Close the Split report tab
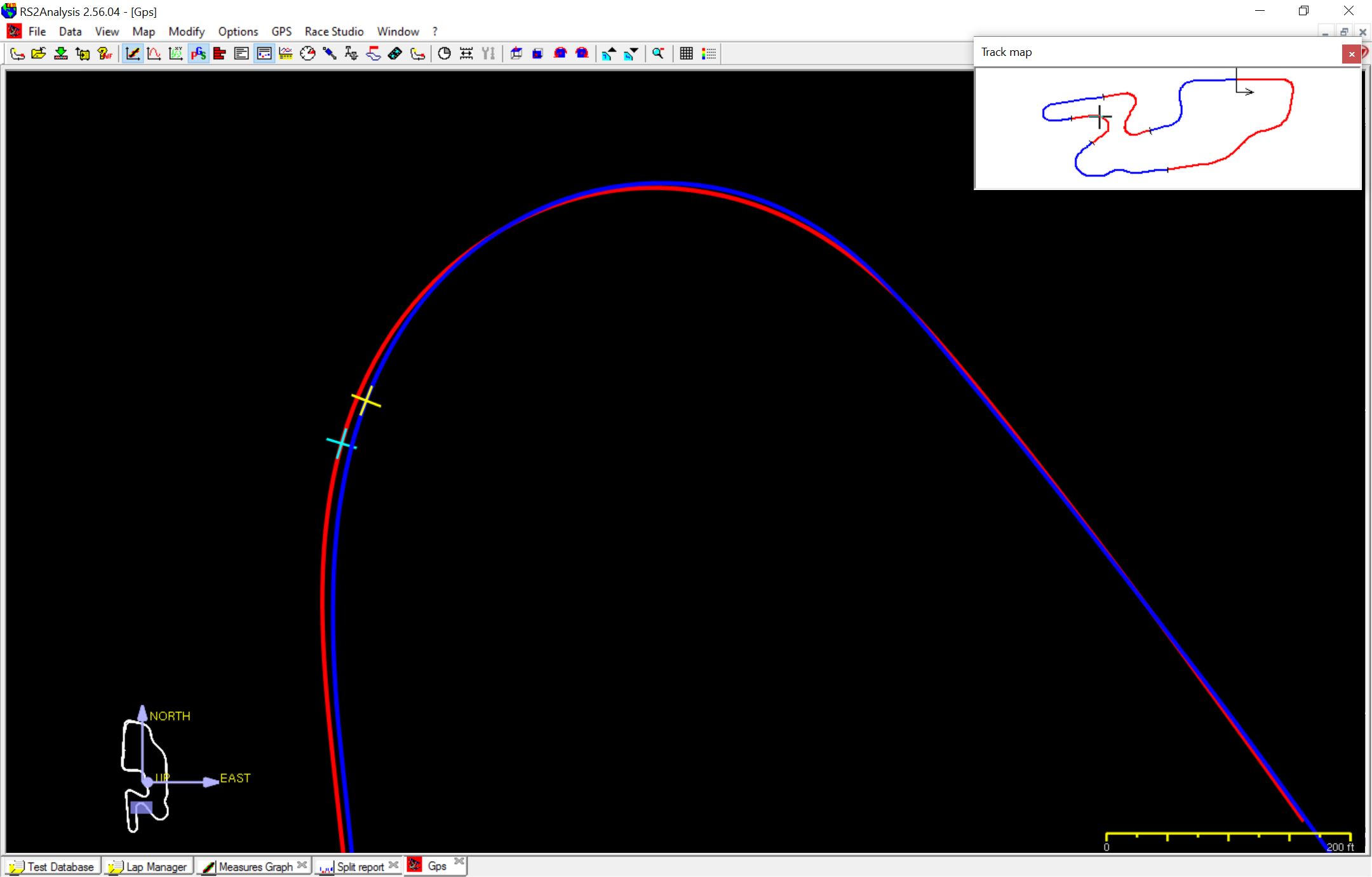The height and width of the screenshot is (877, 1372). pos(394,865)
